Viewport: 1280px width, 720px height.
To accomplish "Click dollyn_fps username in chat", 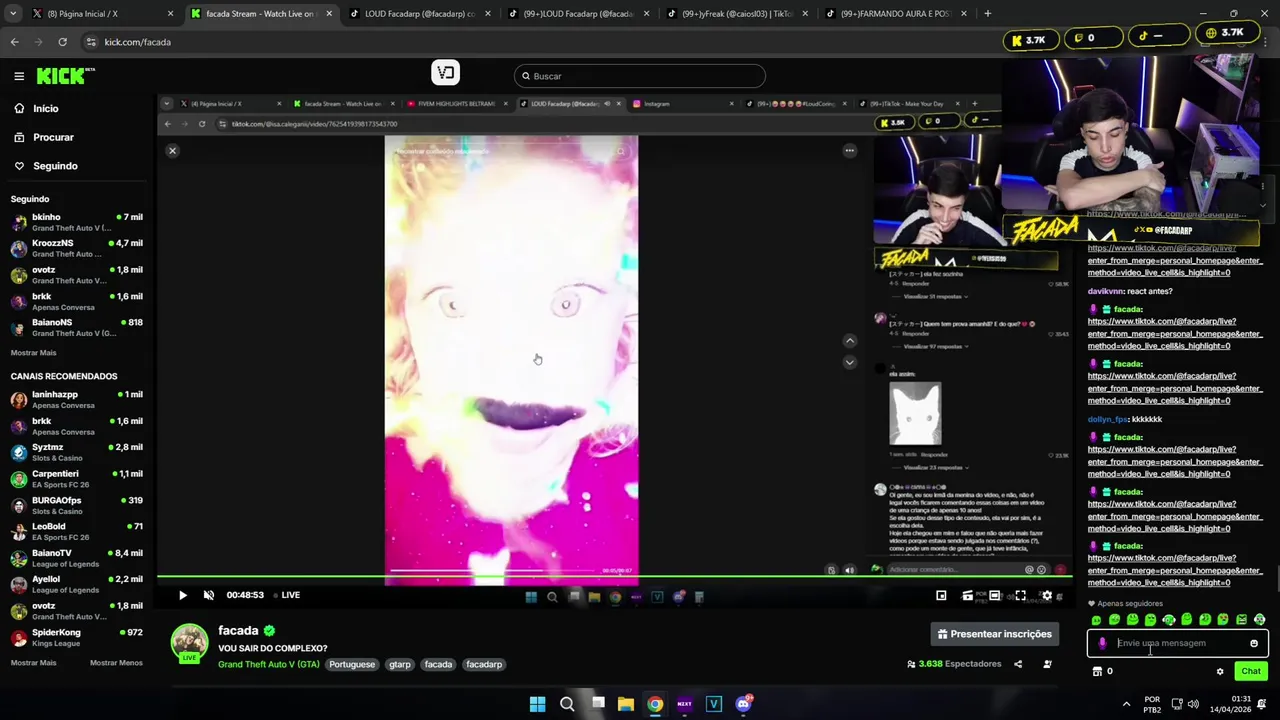I will coord(1108,419).
